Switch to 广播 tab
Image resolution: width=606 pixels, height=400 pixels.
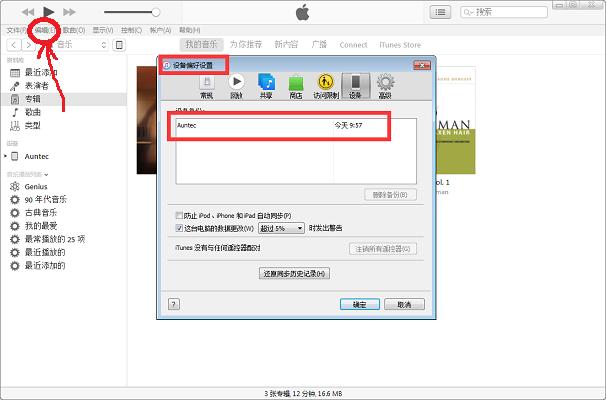pos(319,45)
